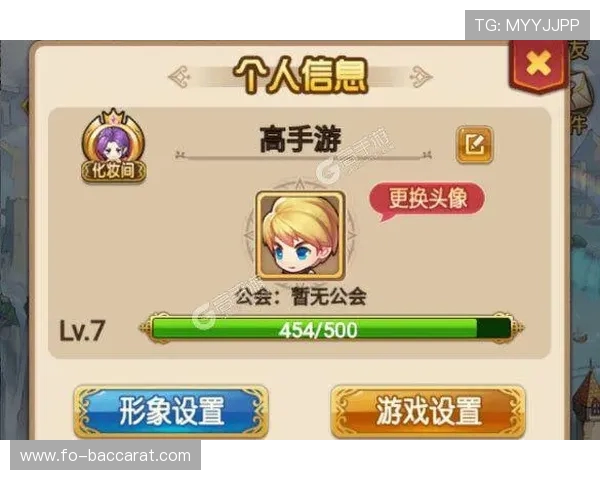The image size is (600, 480).
Task: Tap the 454/500 experience value
Action: pyautogui.click(x=318, y=330)
